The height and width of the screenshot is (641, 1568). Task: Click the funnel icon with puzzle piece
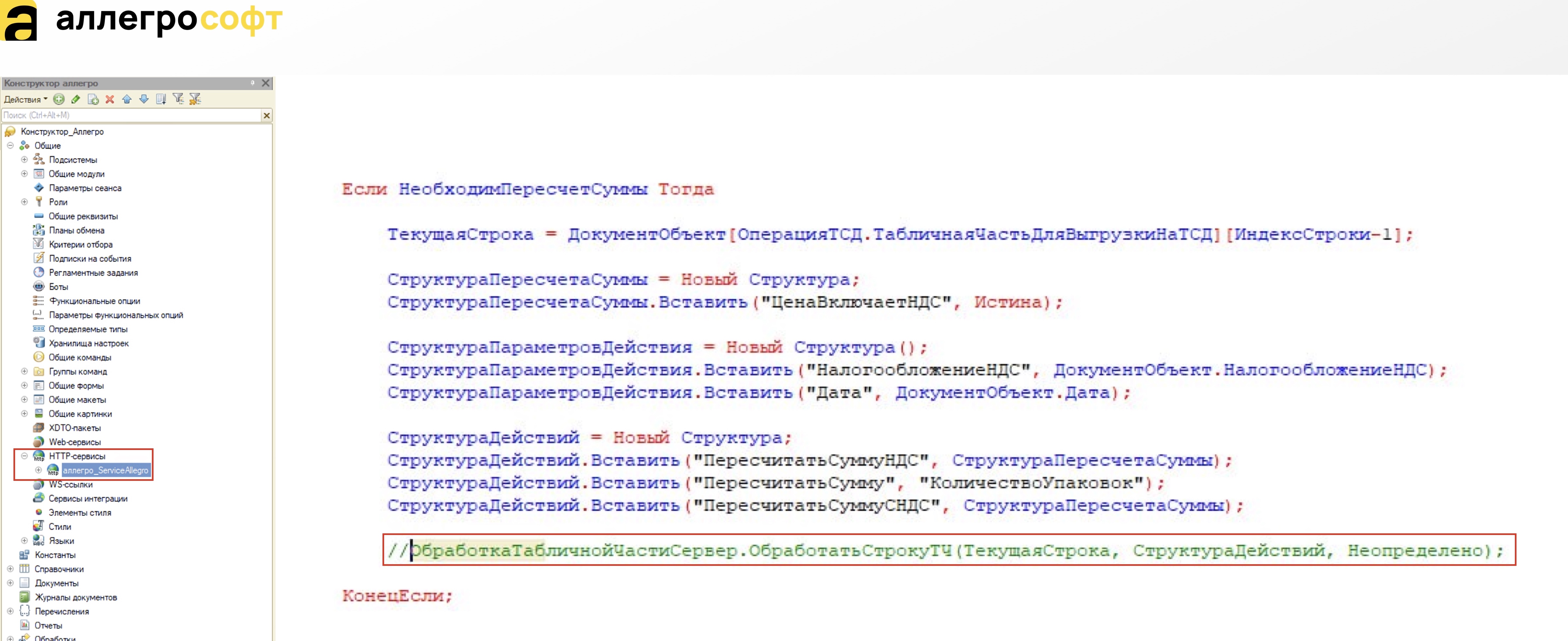click(x=195, y=99)
